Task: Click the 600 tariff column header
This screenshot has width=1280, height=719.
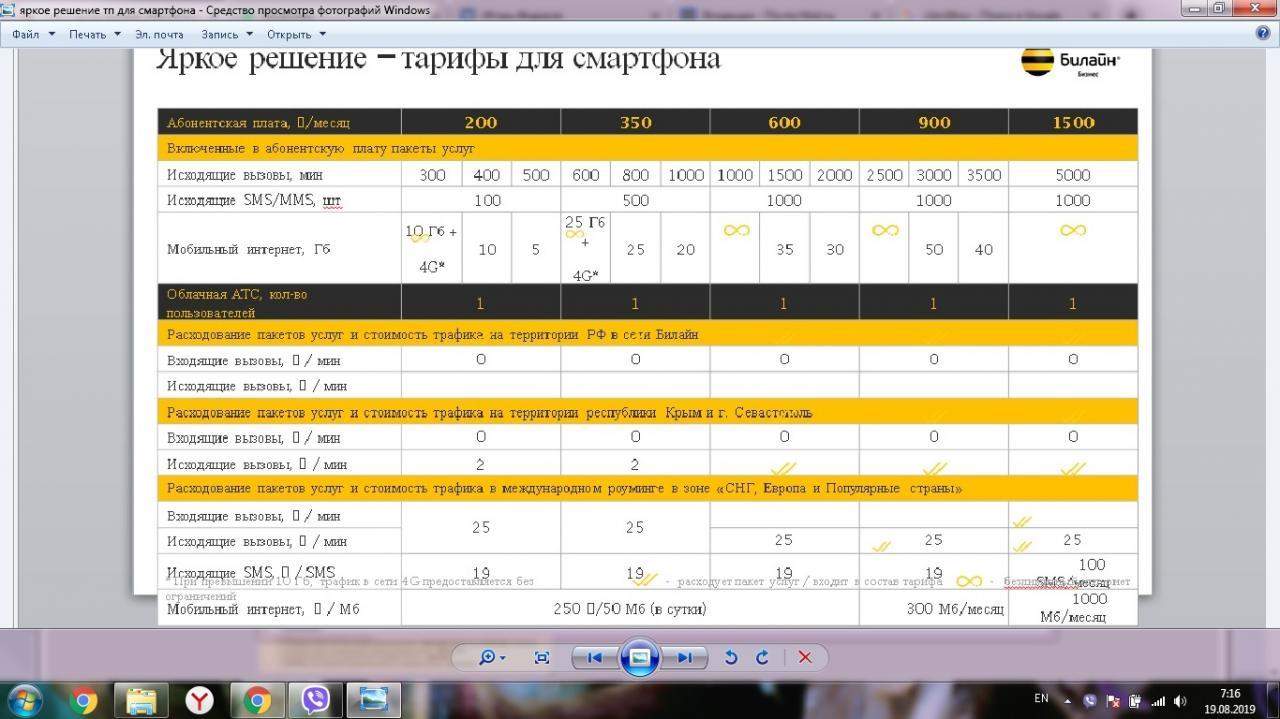Action: [x=784, y=122]
